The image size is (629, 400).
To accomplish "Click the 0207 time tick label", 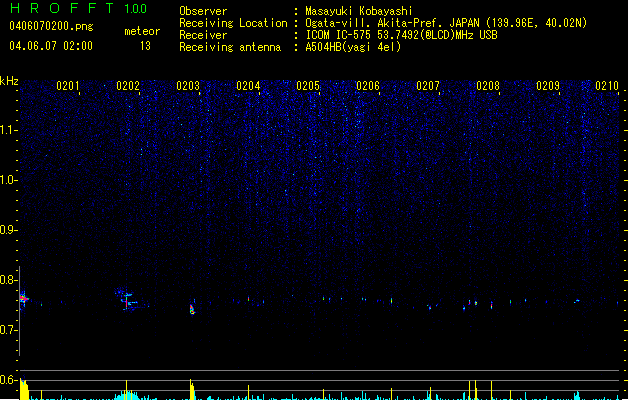I will coord(428,86).
